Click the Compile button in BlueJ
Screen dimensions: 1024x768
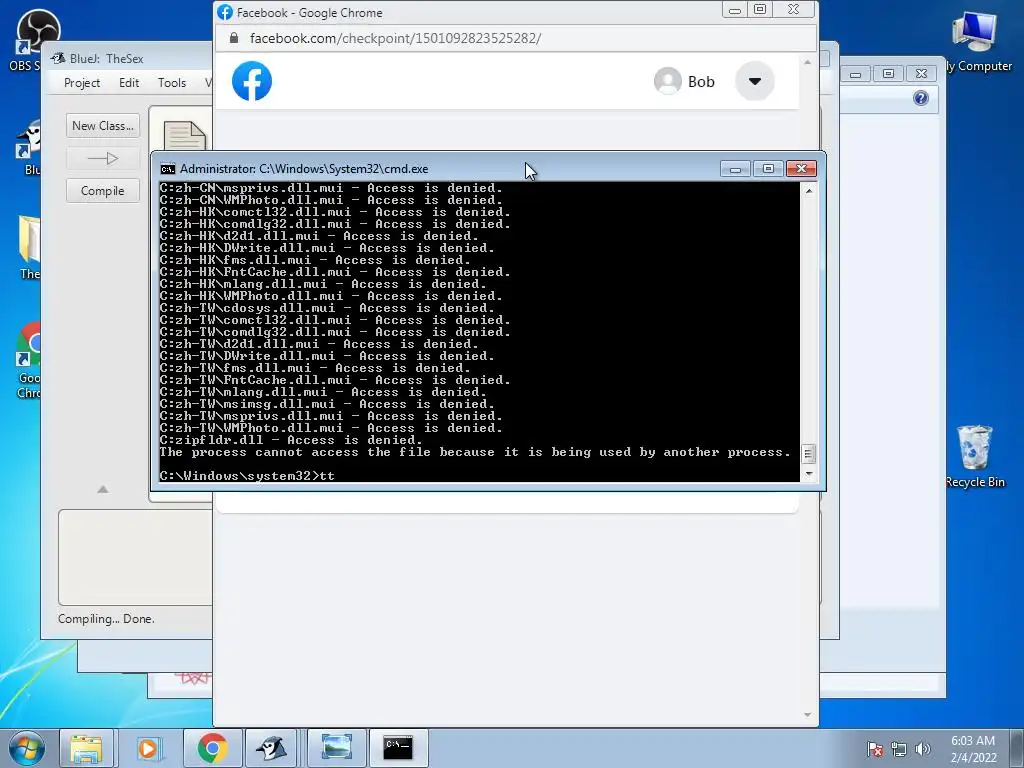pyautogui.click(x=103, y=191)
